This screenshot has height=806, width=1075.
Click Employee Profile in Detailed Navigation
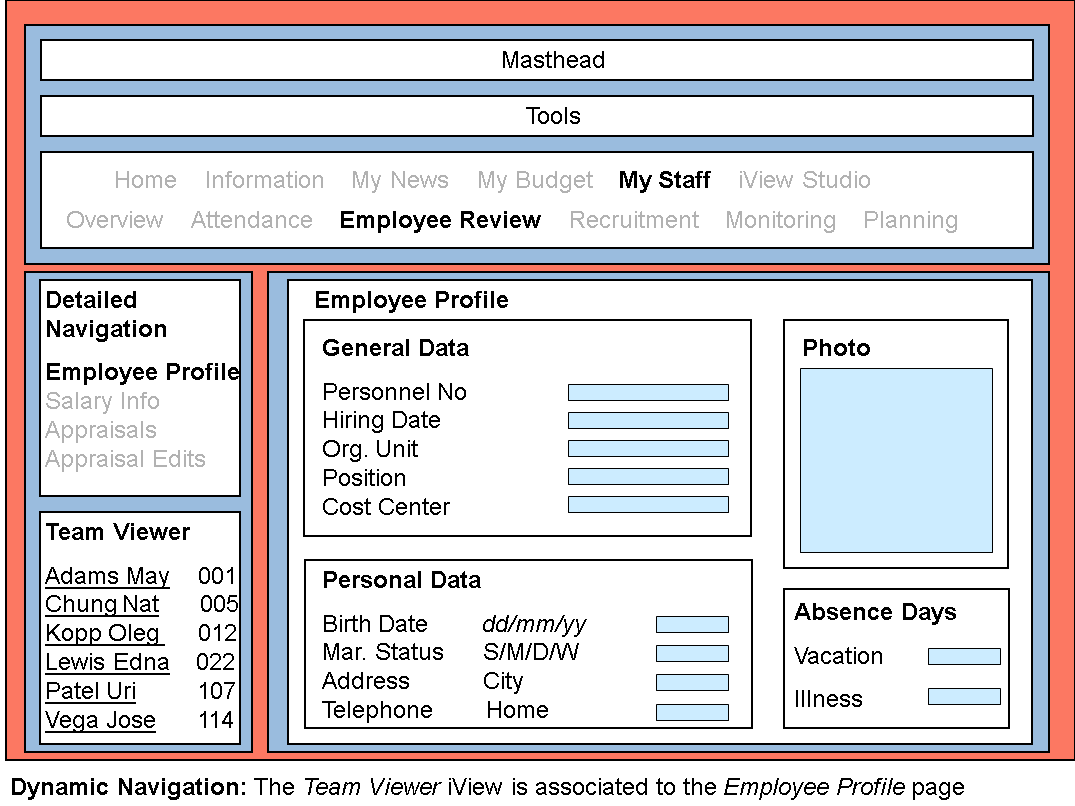pos(142,372)
